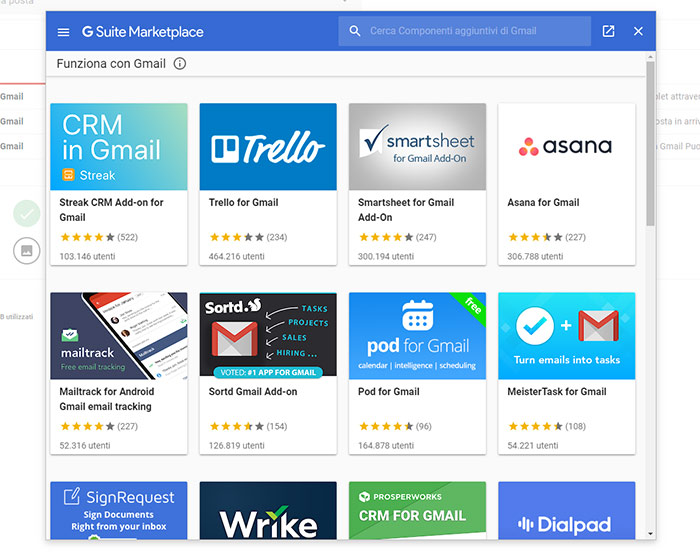Click the 126.819 utenti text
700x560 pixels.
tap(237, 445)
